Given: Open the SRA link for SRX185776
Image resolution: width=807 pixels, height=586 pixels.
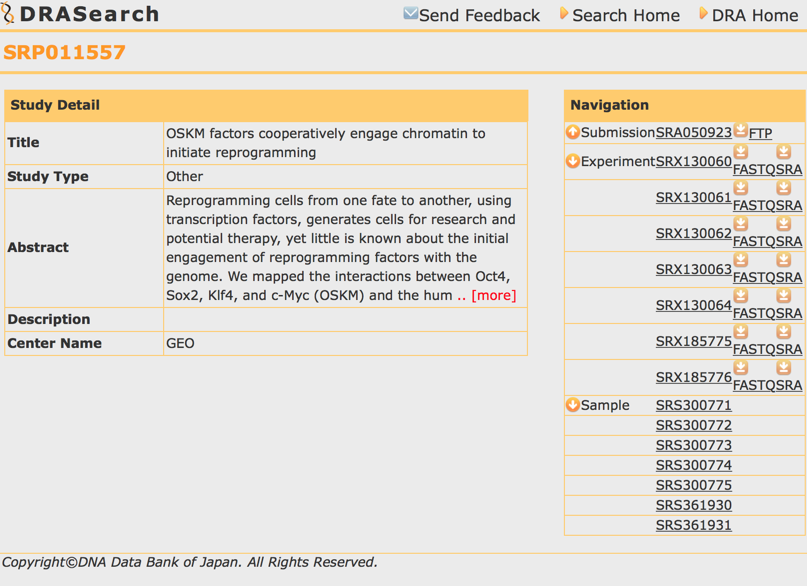Looking at the screenshot, I should pos(790,385).
